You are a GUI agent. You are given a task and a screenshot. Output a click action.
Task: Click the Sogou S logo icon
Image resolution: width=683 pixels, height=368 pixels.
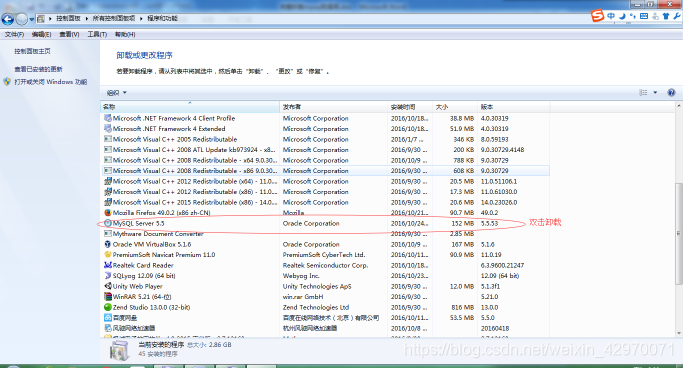coord(598,16)
